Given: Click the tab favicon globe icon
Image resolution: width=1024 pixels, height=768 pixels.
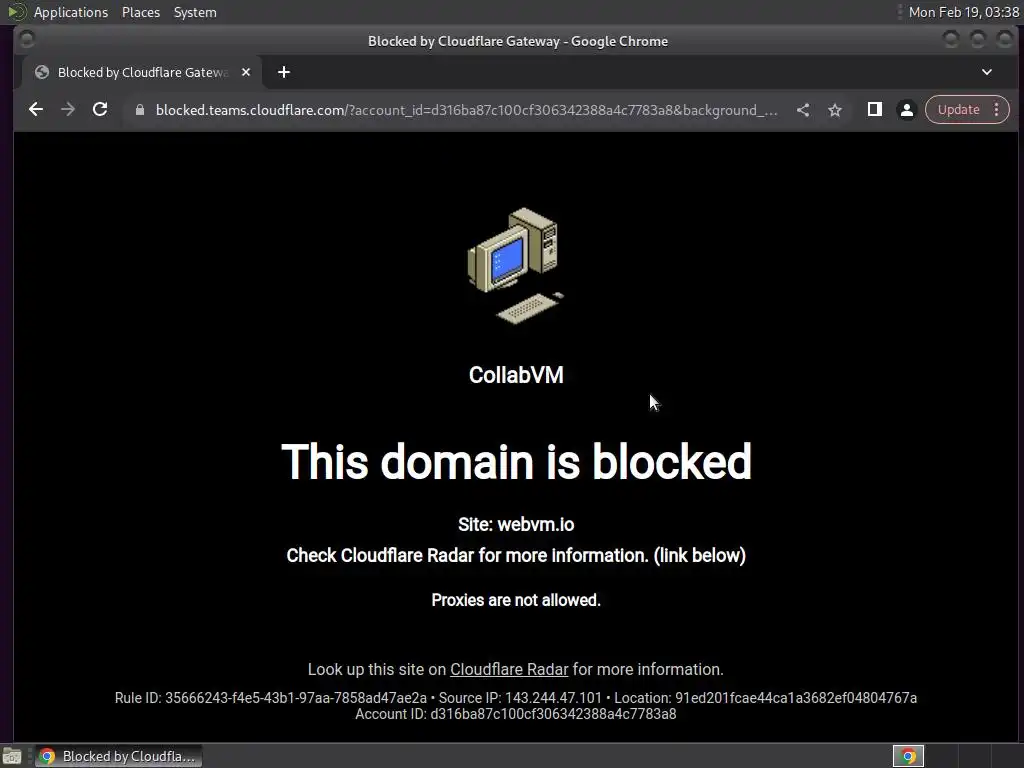Looking at the screenshot, I should 42,72.
